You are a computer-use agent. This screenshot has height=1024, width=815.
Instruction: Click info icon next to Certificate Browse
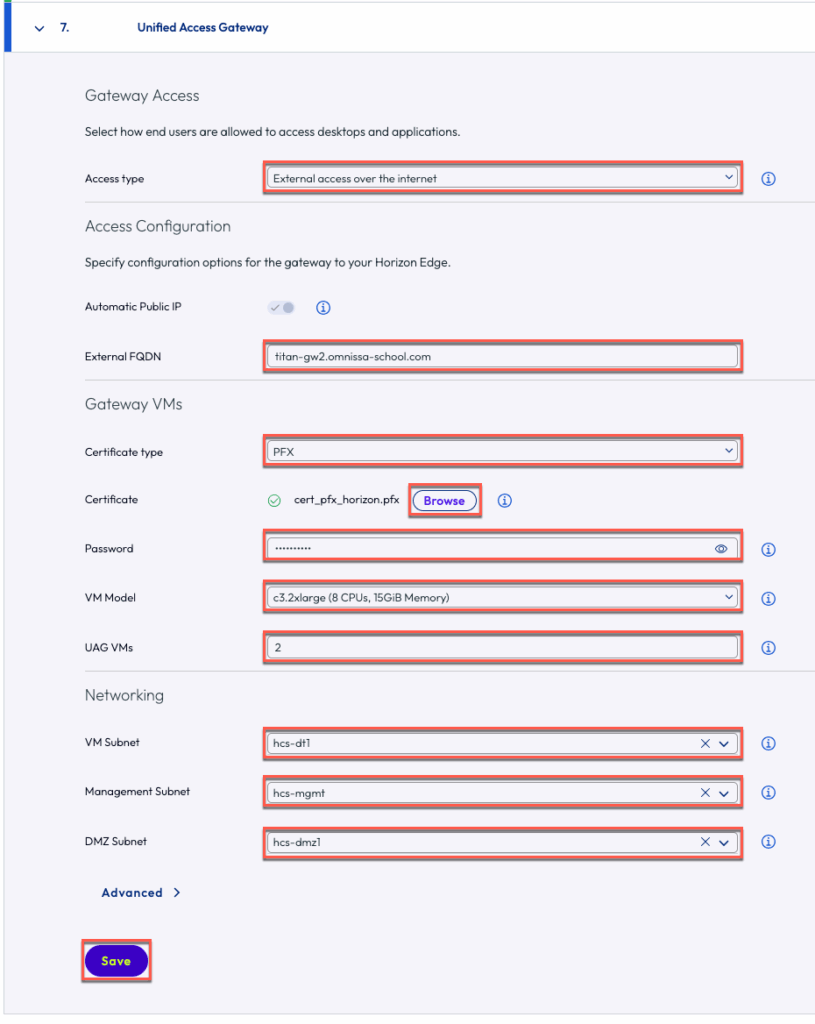505,500
